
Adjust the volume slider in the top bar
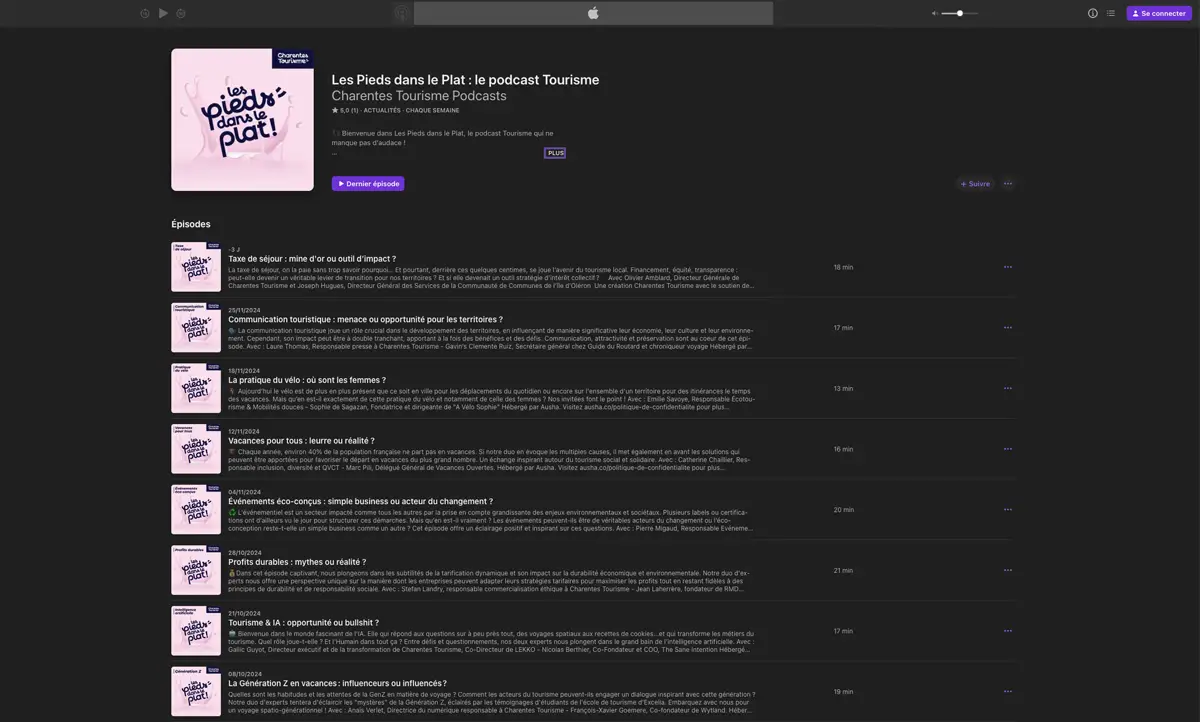pyautogui.click(x=960, y=13)
